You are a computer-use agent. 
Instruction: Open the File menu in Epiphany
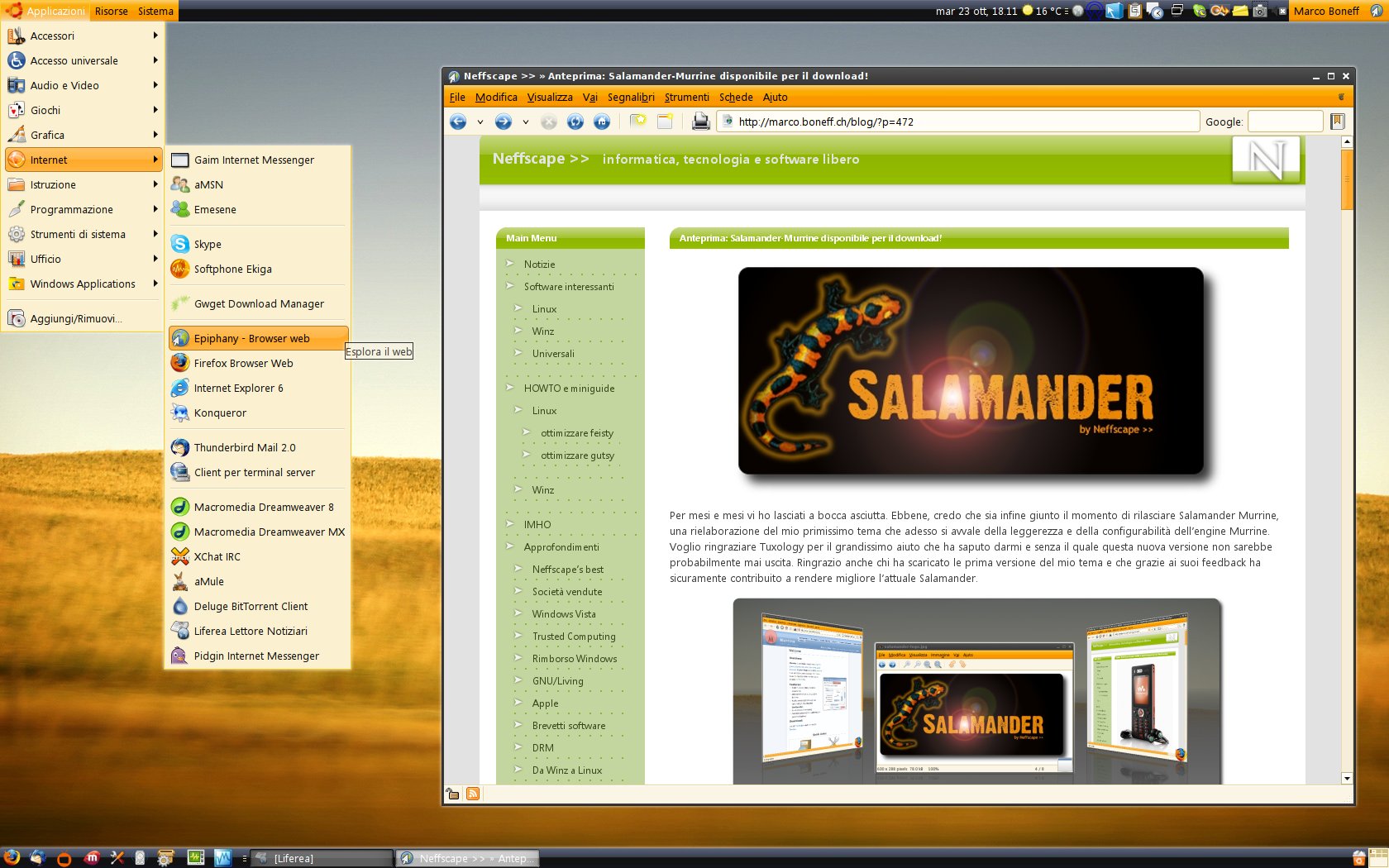(x=457, y=97)
